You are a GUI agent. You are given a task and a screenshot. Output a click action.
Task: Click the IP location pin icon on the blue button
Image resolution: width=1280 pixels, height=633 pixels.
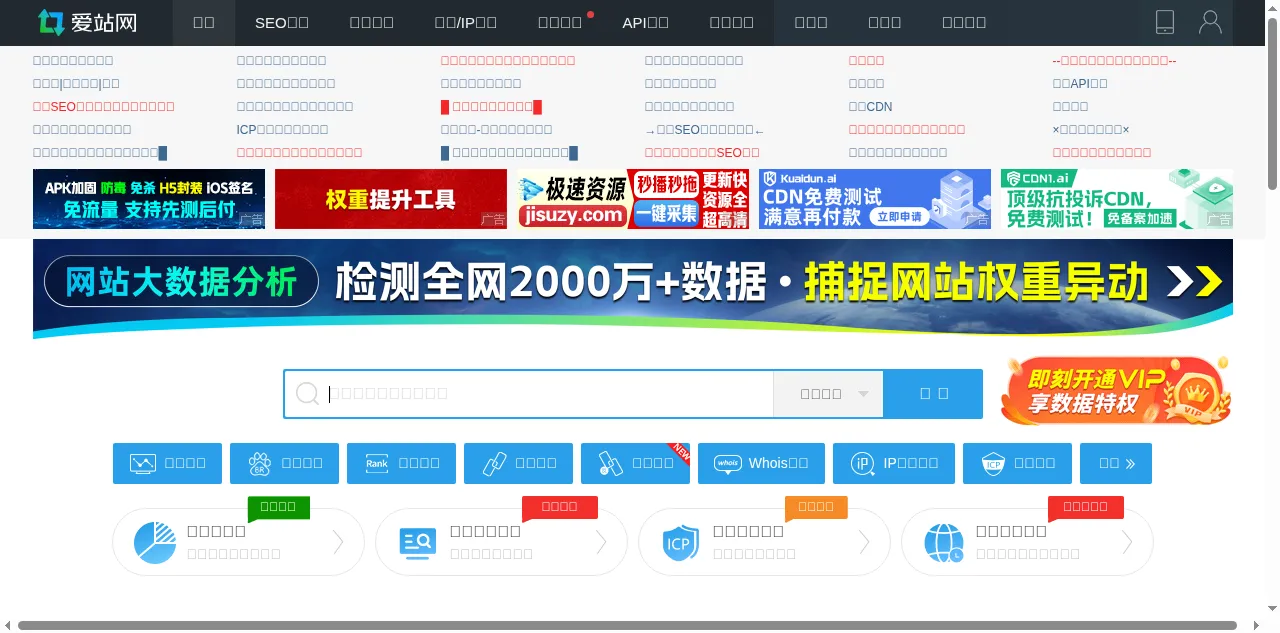pos(862,463)
